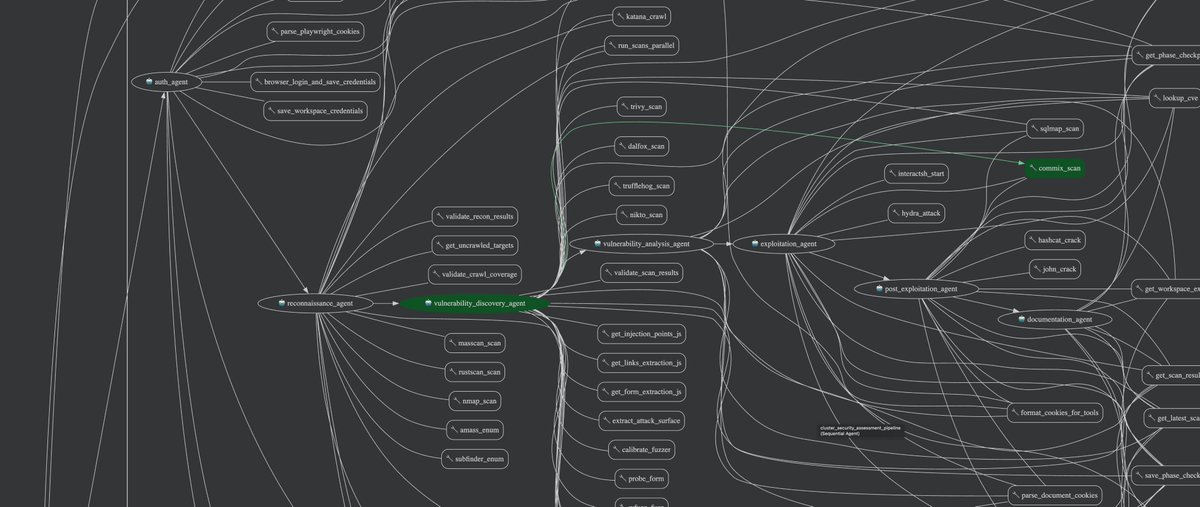
Task: Select the auth_agent node
Action: (x=167, y=82)
